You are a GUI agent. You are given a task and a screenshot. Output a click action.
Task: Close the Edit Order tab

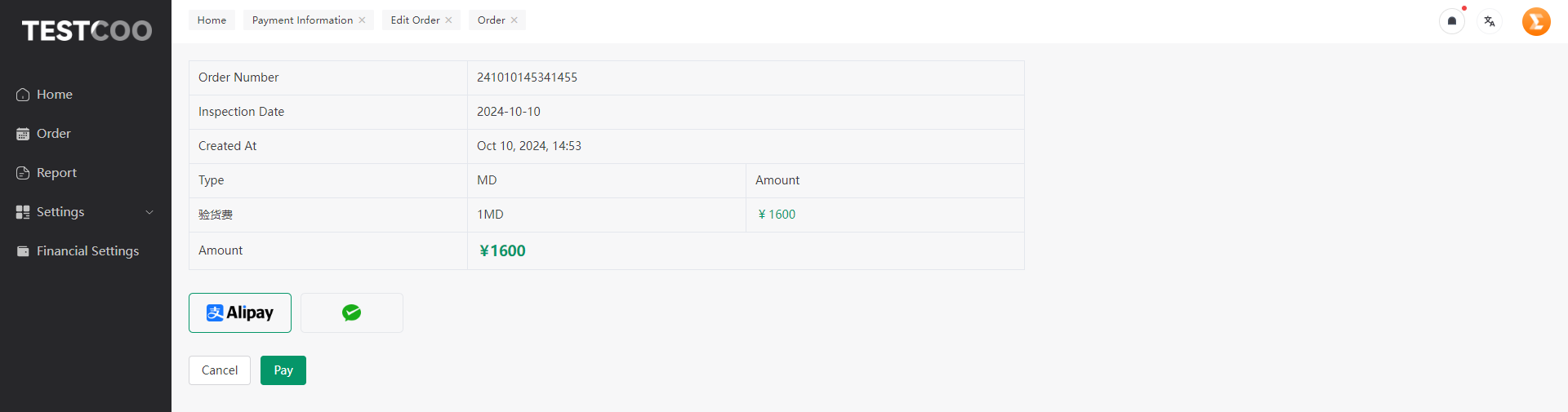point(448,20)
